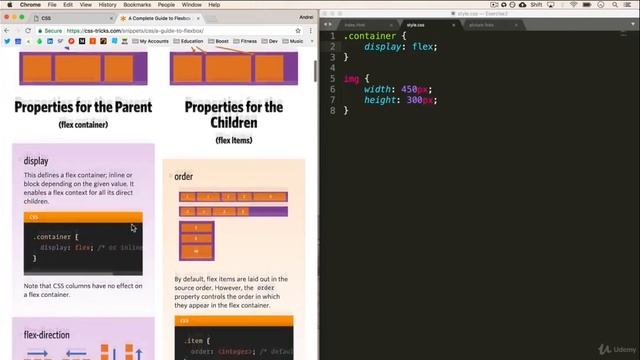Open Spotlight search magnifier
This screenshot has height=360, width=640.
pos(615,5)
